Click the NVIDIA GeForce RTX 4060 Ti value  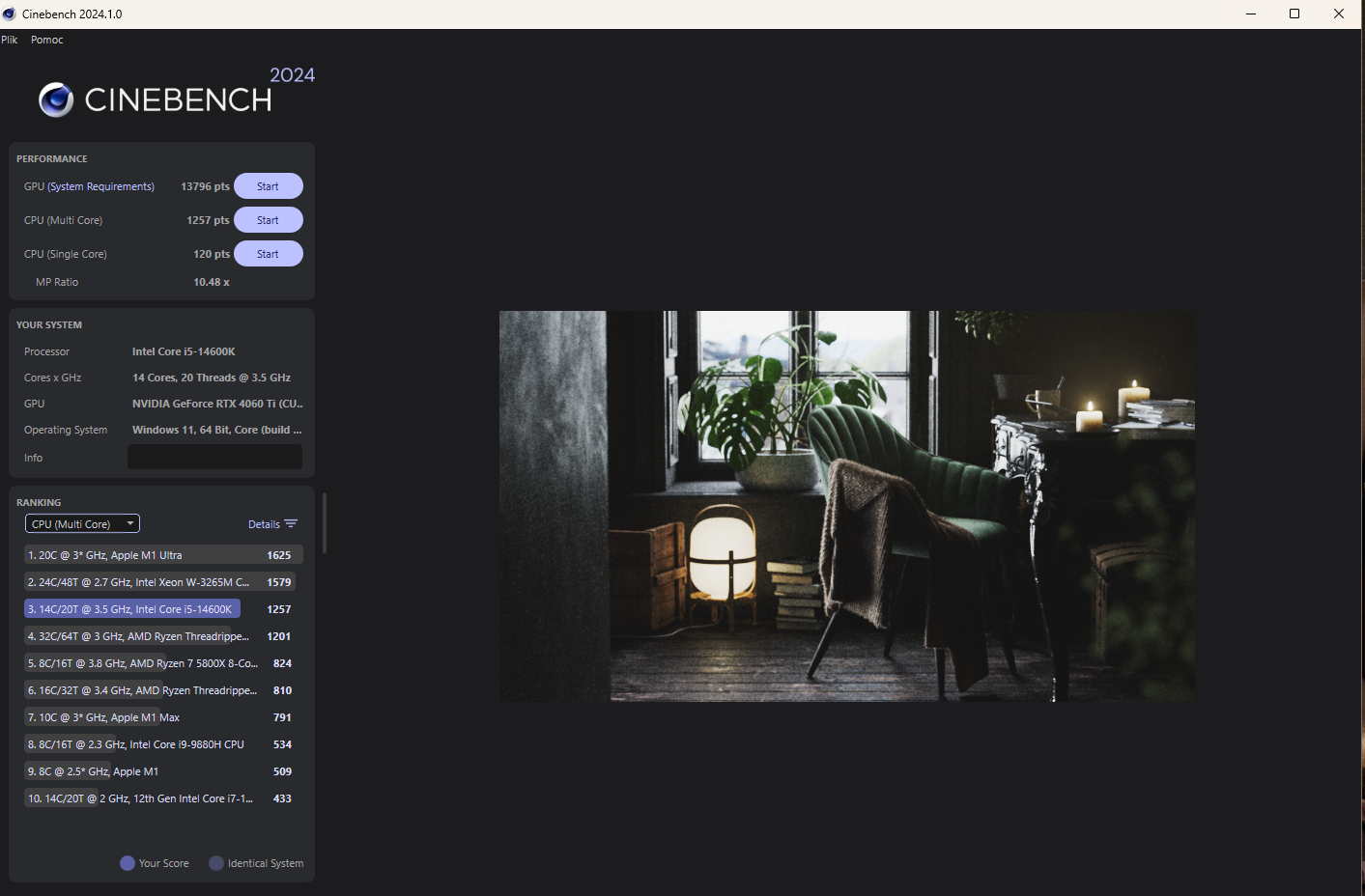(217, 404)
